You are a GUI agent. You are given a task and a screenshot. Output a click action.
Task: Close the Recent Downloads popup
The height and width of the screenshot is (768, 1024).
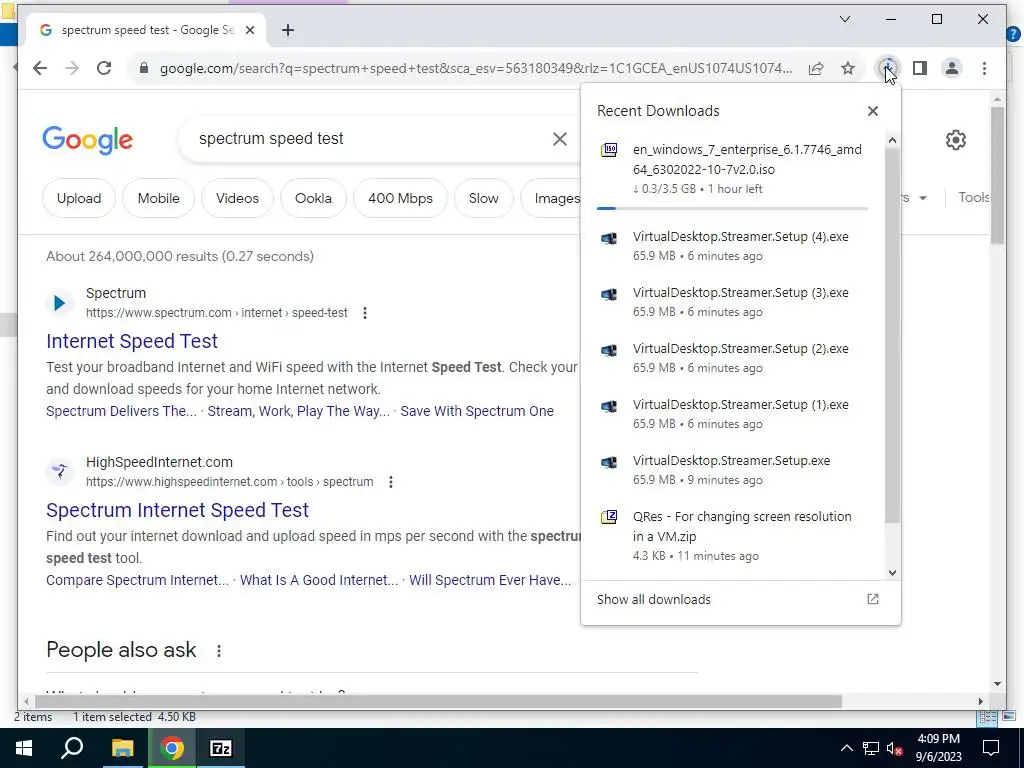click(x=872, y=111)
